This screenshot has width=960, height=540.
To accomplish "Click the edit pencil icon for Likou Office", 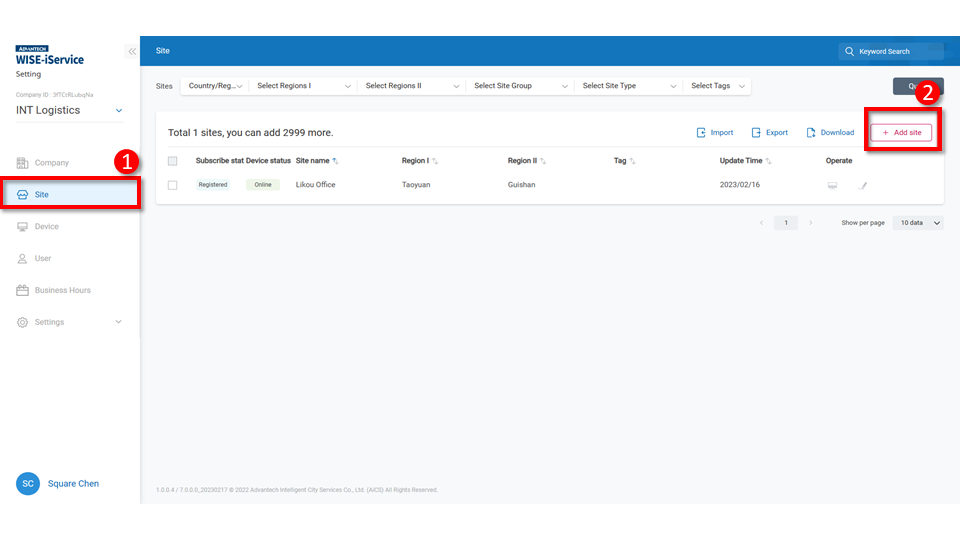I will pyautogui.click(x=864, y=185).
